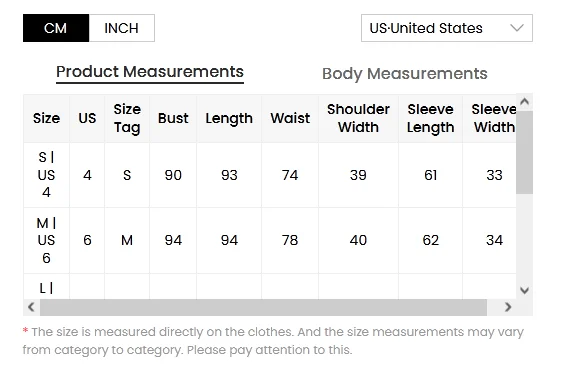569x373 pixels.
Task: Click the scroll up arrow of the table
Action: pyautogui.click(x=524, y=102)
